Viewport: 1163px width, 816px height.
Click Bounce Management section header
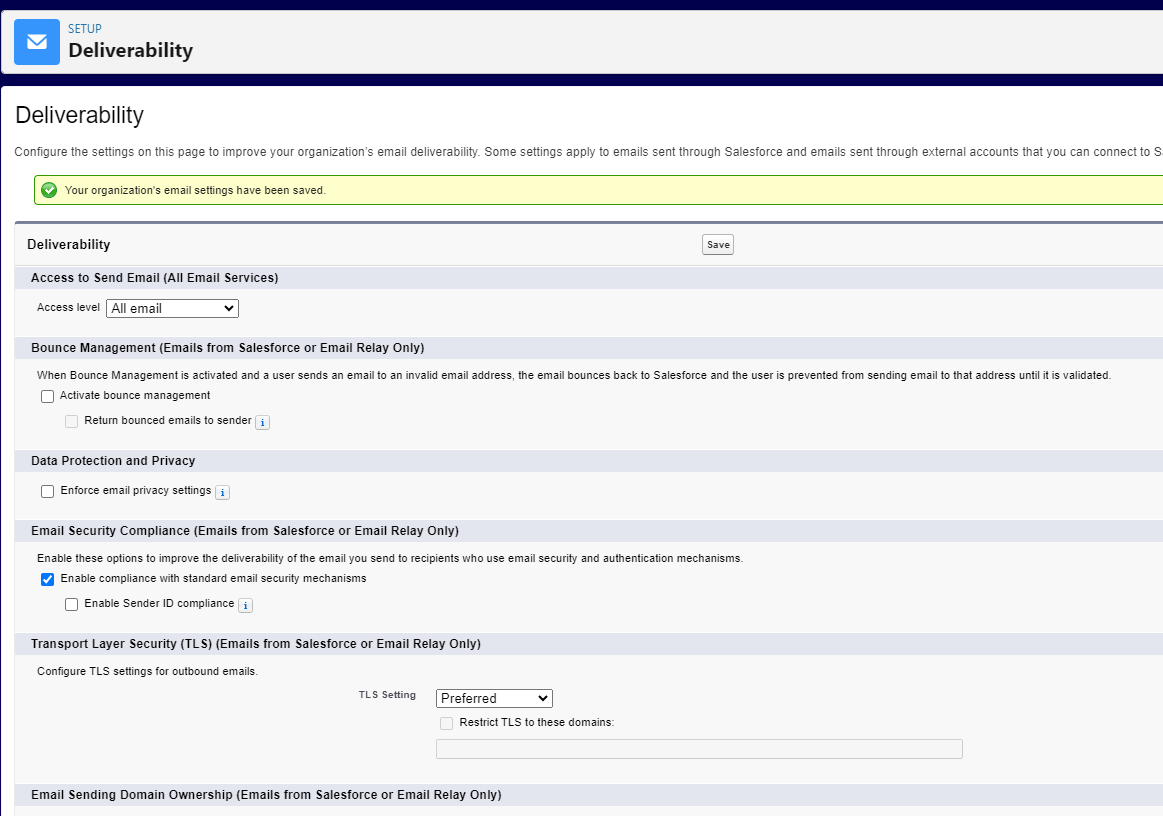pos(228,348)
